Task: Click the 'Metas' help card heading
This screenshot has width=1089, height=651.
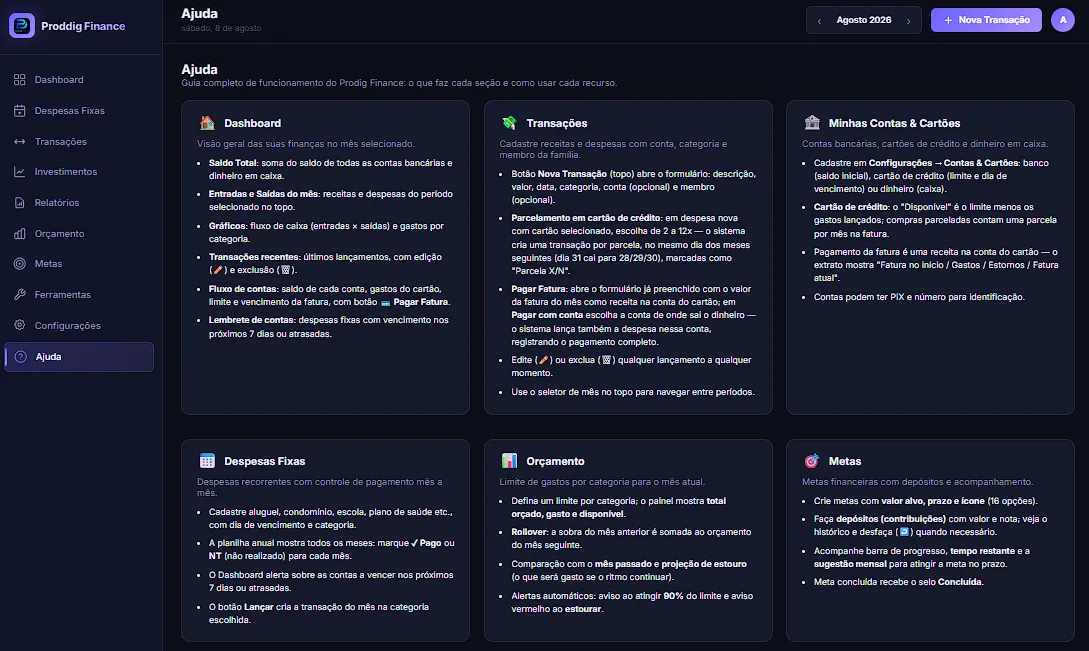Action: click(x=845, y=461)
